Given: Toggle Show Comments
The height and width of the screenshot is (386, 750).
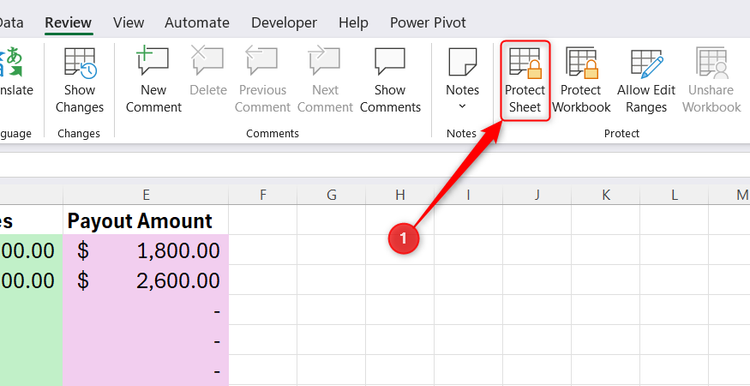Looking at the screenshot, I should (390, 80).
